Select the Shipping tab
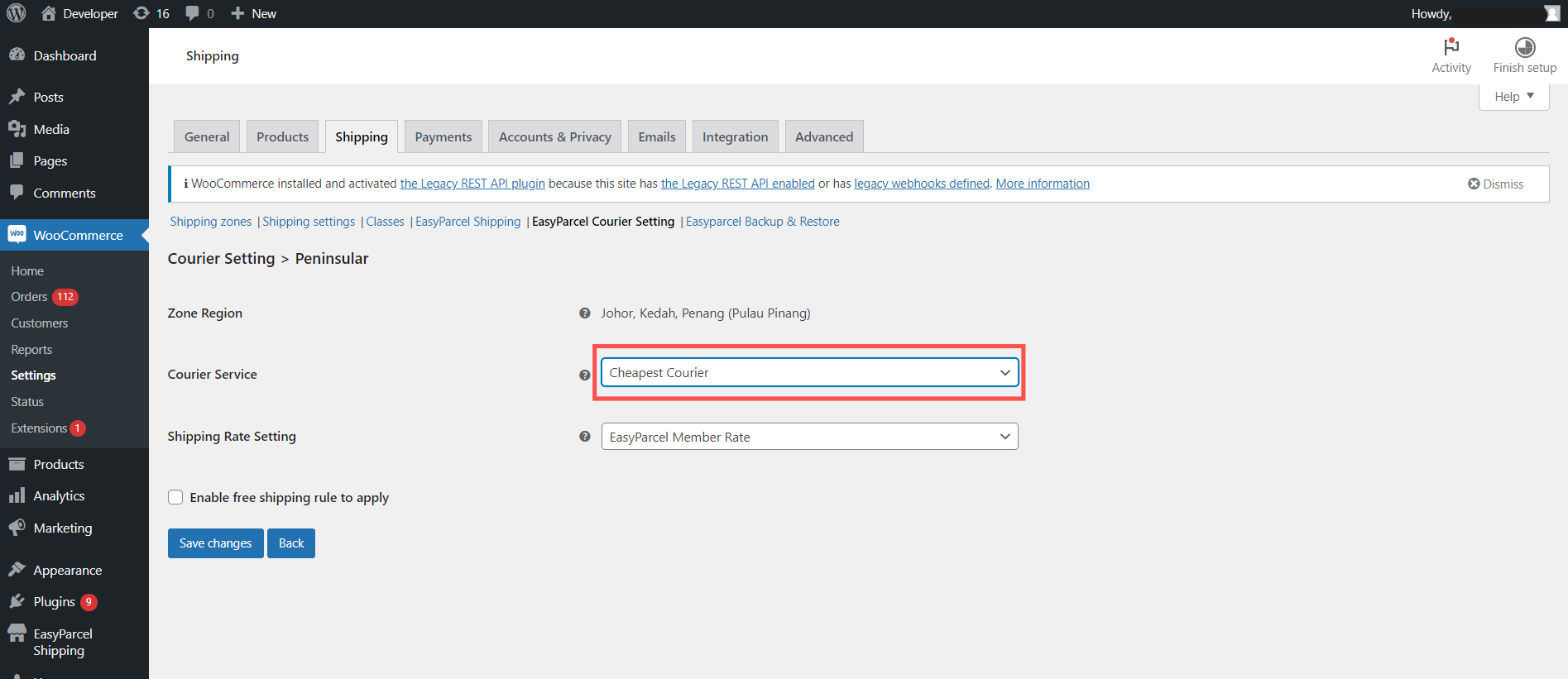 pos(362,136)
